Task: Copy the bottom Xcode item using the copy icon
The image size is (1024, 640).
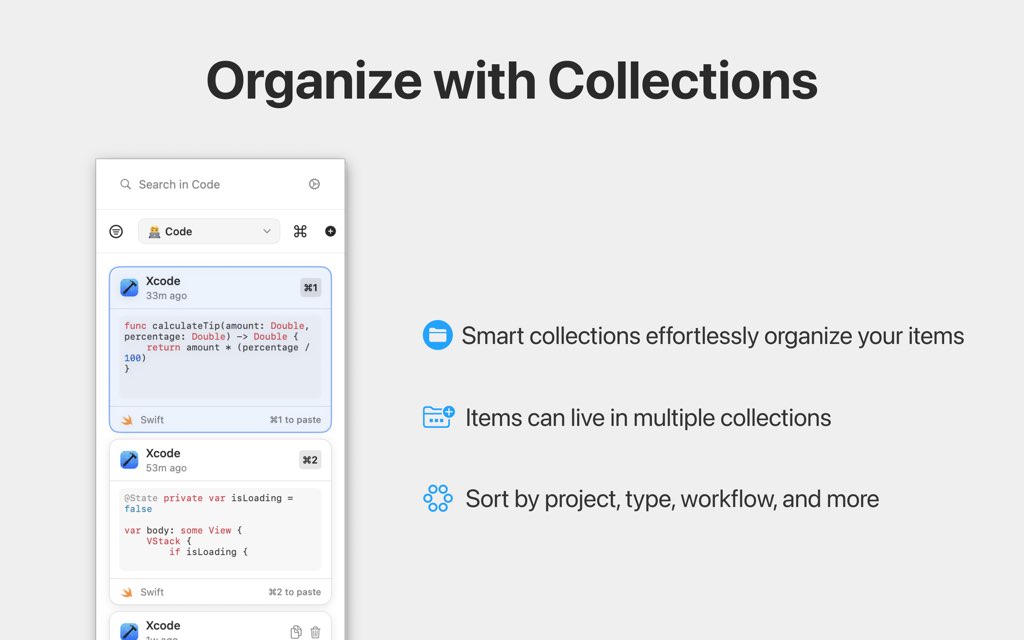Action: coord(295,631)
